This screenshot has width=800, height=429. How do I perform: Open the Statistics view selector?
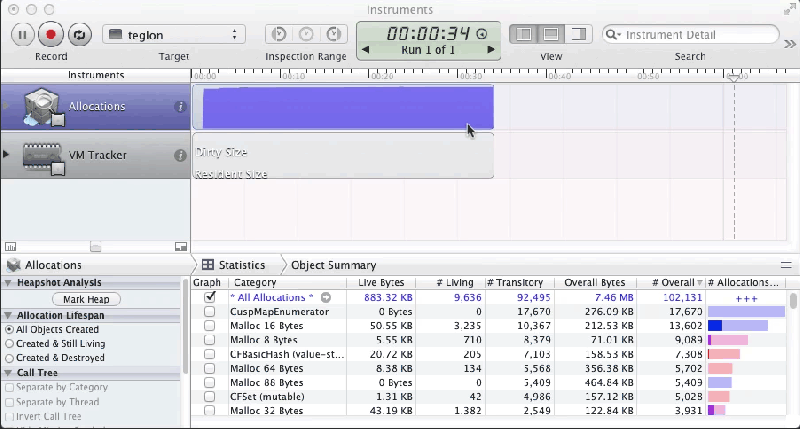tap(234, 265)
